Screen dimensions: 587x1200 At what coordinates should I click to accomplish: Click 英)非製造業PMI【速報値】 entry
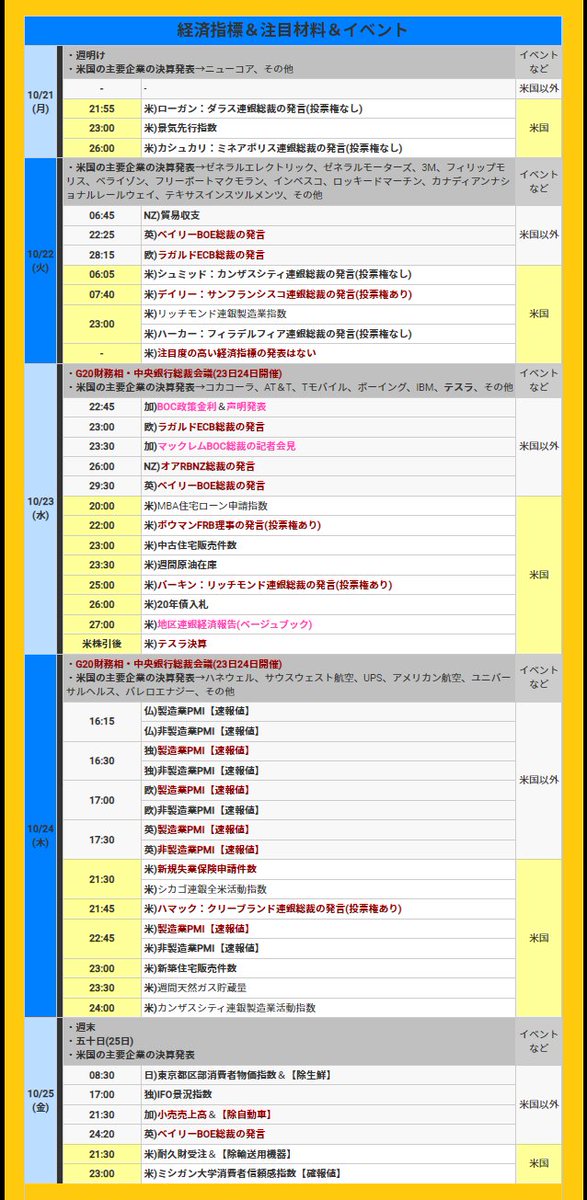(x=328, y=849)
